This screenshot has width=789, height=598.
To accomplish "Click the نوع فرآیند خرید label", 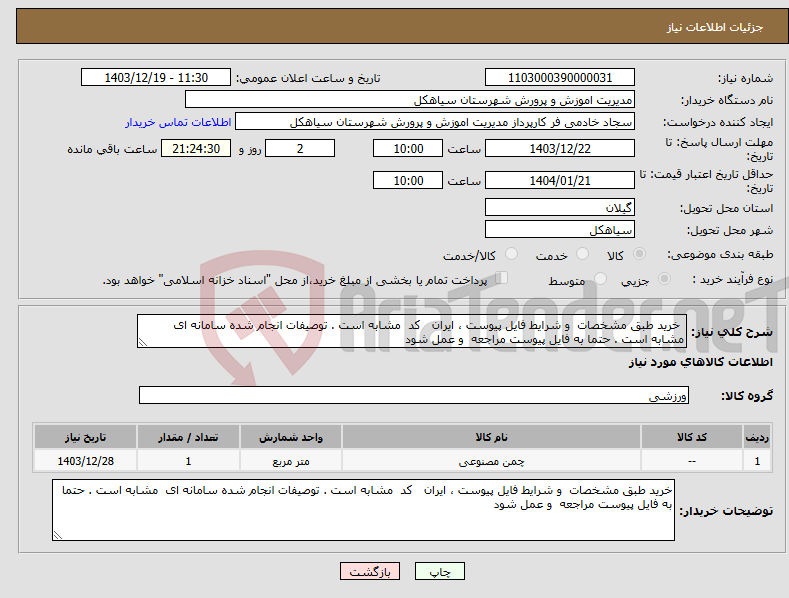I will tap(733, 279).
